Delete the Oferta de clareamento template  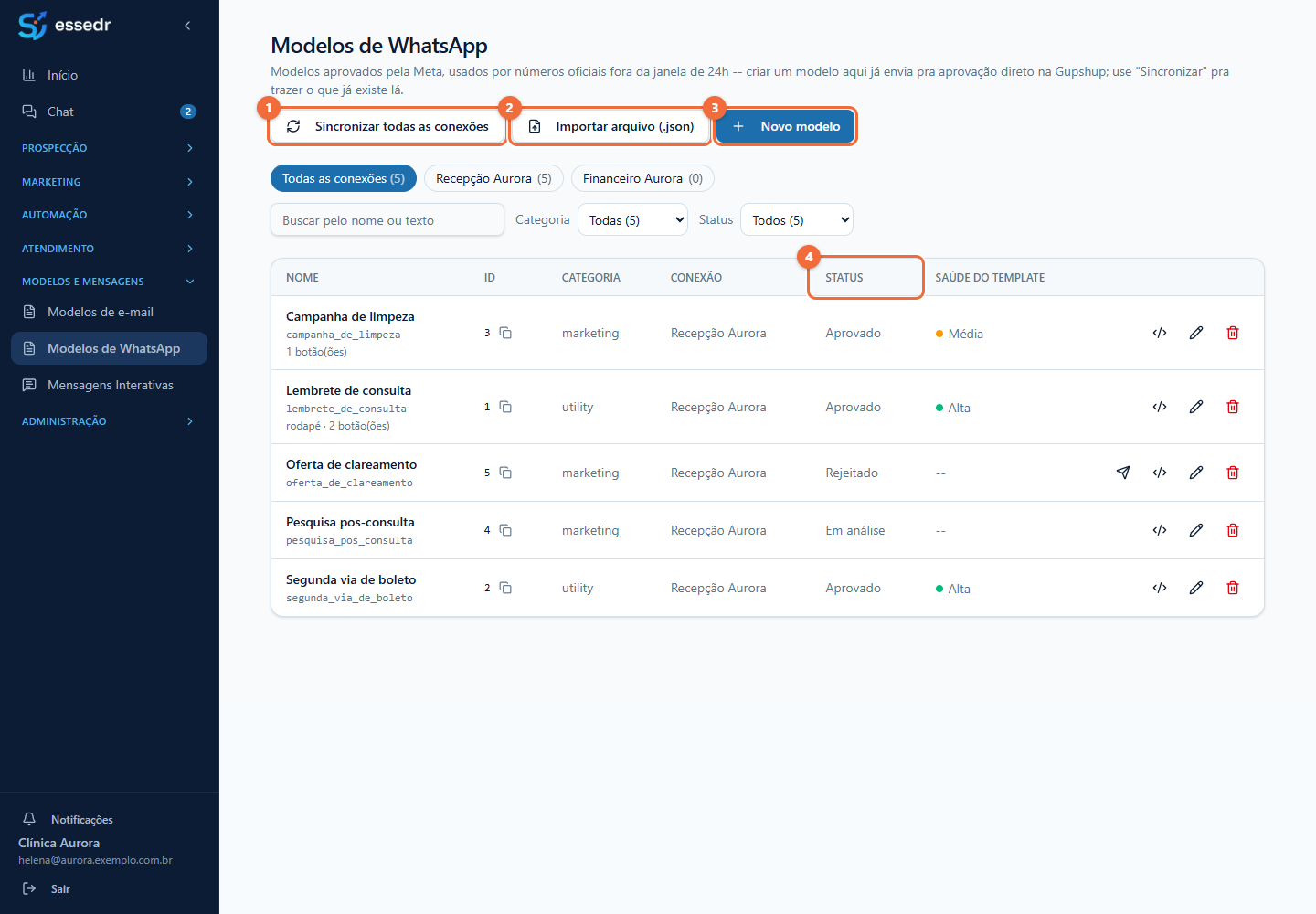(x=1233, y=473)
